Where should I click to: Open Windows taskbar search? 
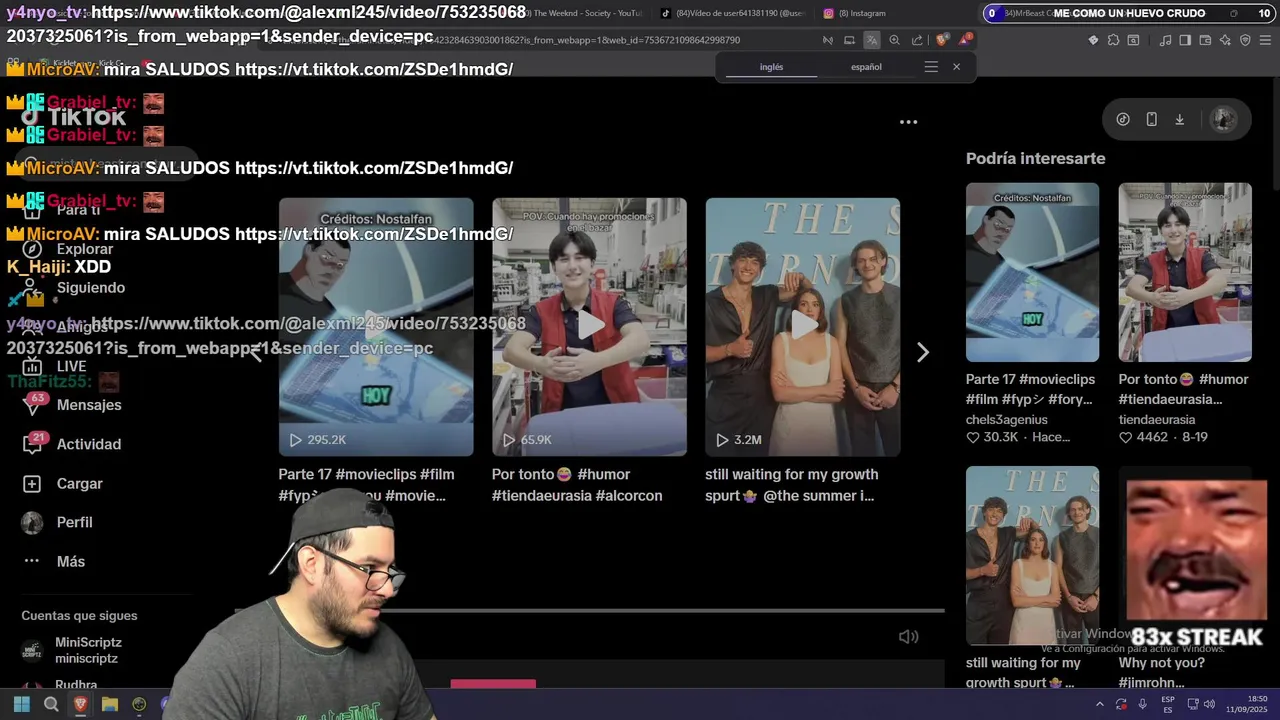[51, 704]
